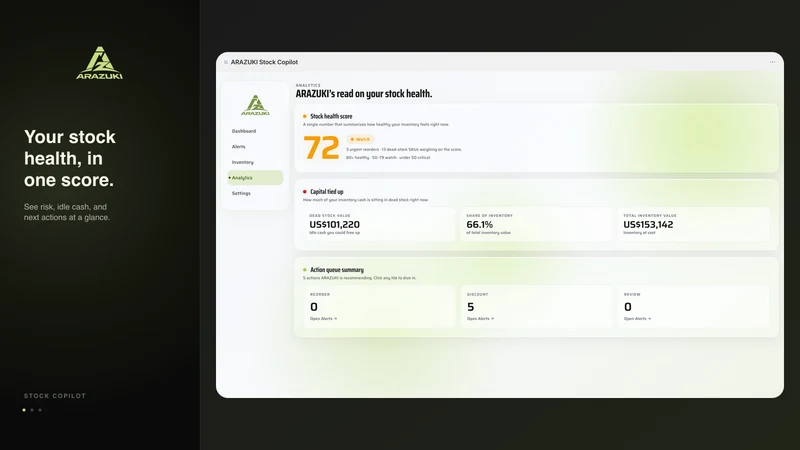Click the stock health score 72
Screen dimensions: 800x450
(x=321, y=148)
